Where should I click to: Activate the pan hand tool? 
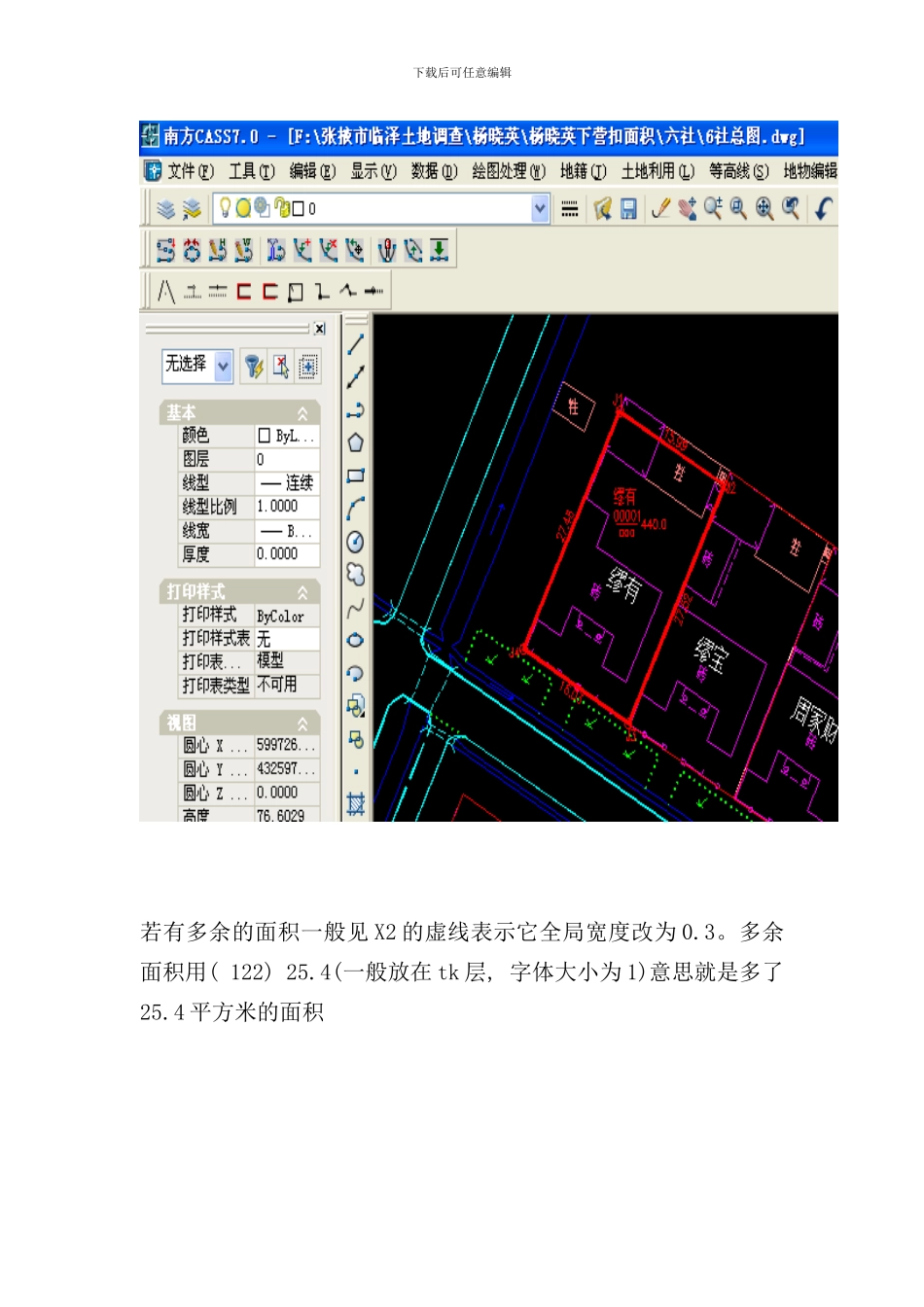(688, 208)
